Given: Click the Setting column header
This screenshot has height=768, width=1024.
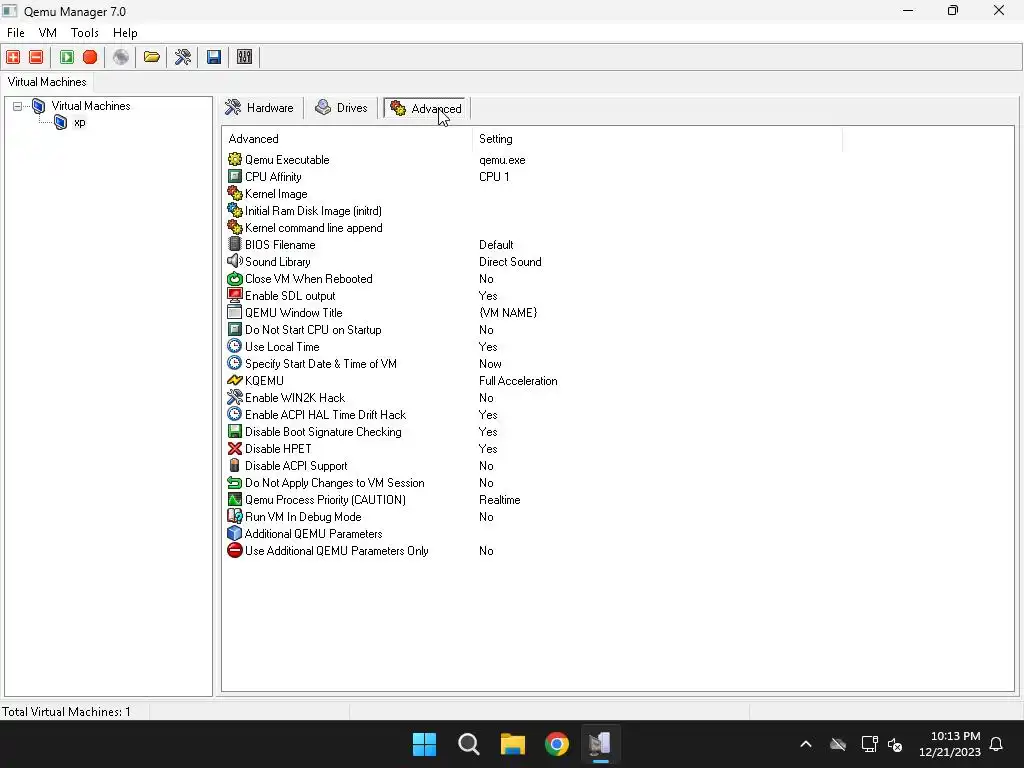Looking at the screenshot, I should [657, 138].
